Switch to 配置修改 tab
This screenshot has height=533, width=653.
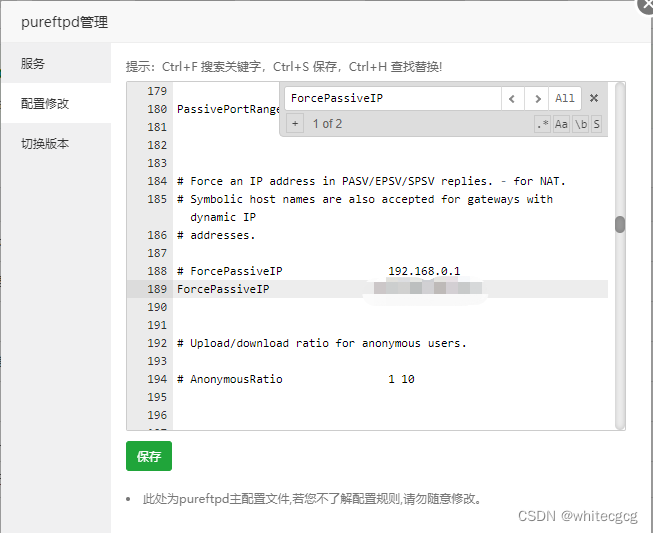45,103
